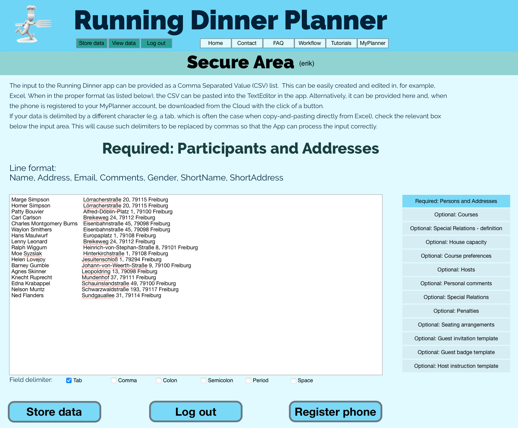518x428 pixels.
Task: Click inside the participants text area
Action: tap(196, 285)
